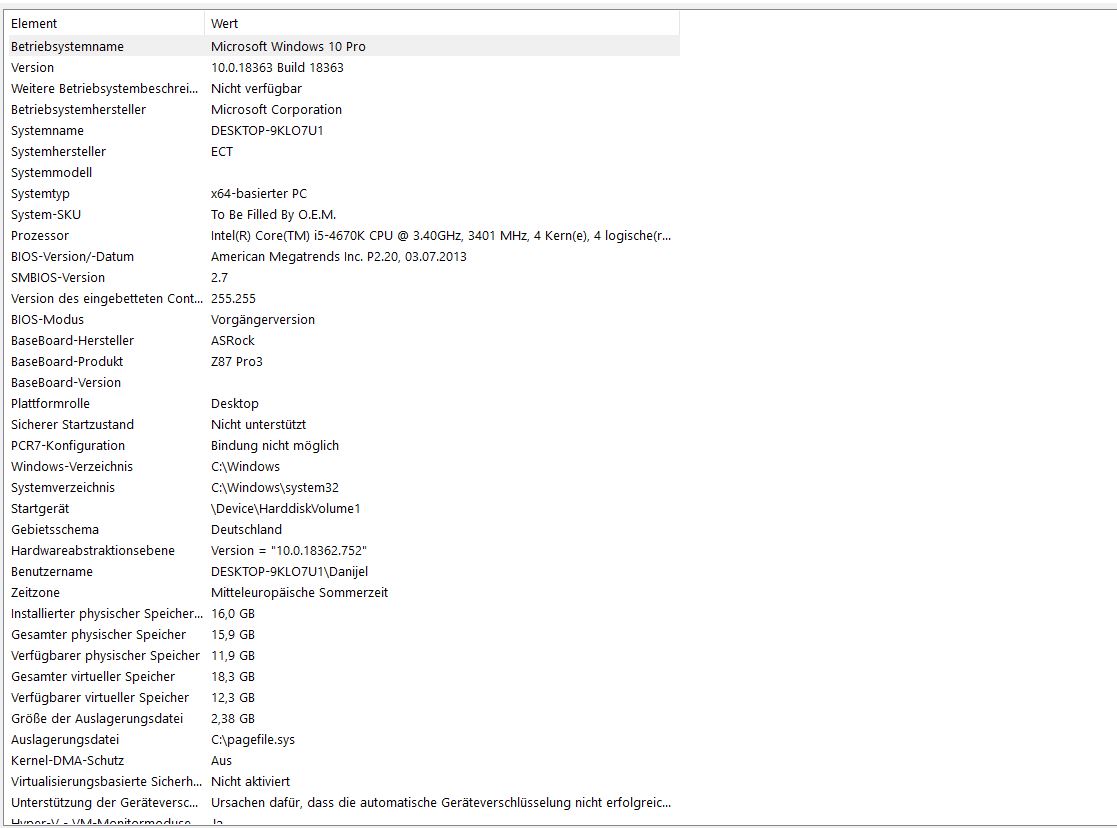1117x828 pixels.
Task: Click the Element column header
Action: [x=105, y=24]
